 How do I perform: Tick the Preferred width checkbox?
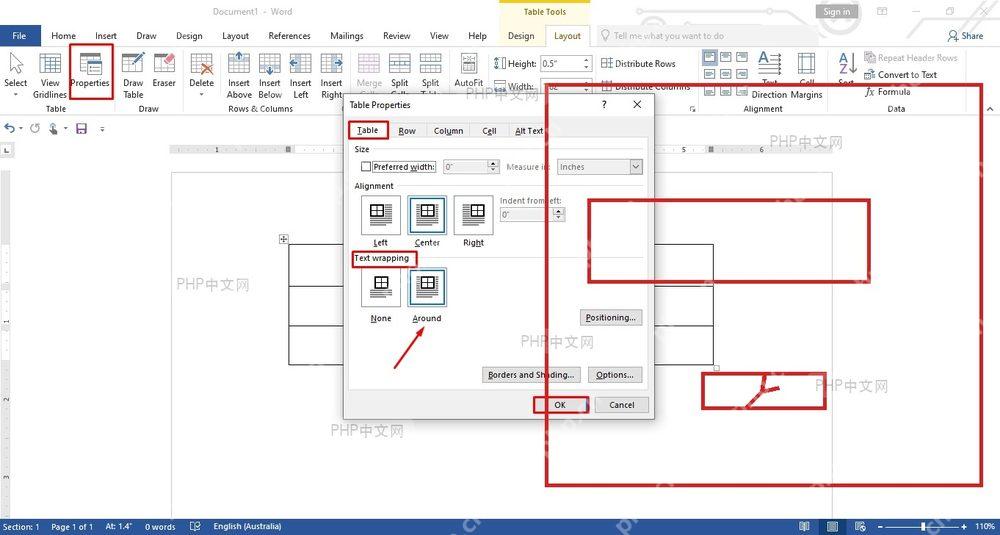click(366, 167)
